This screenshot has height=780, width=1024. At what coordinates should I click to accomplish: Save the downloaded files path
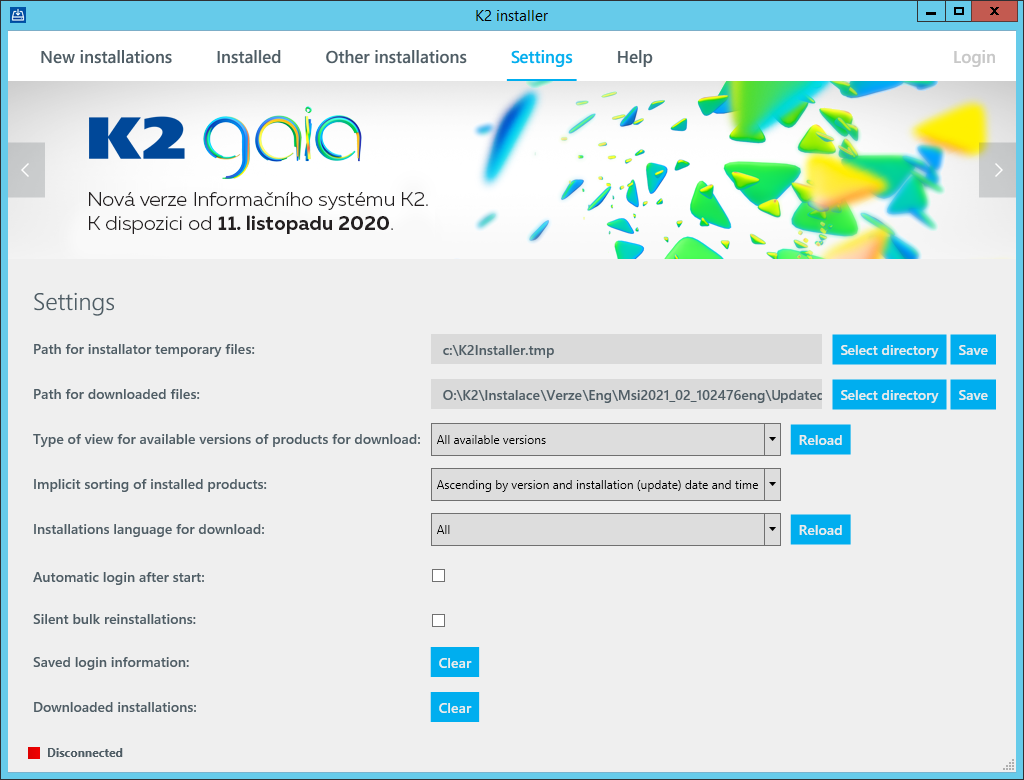coord(972,395)
